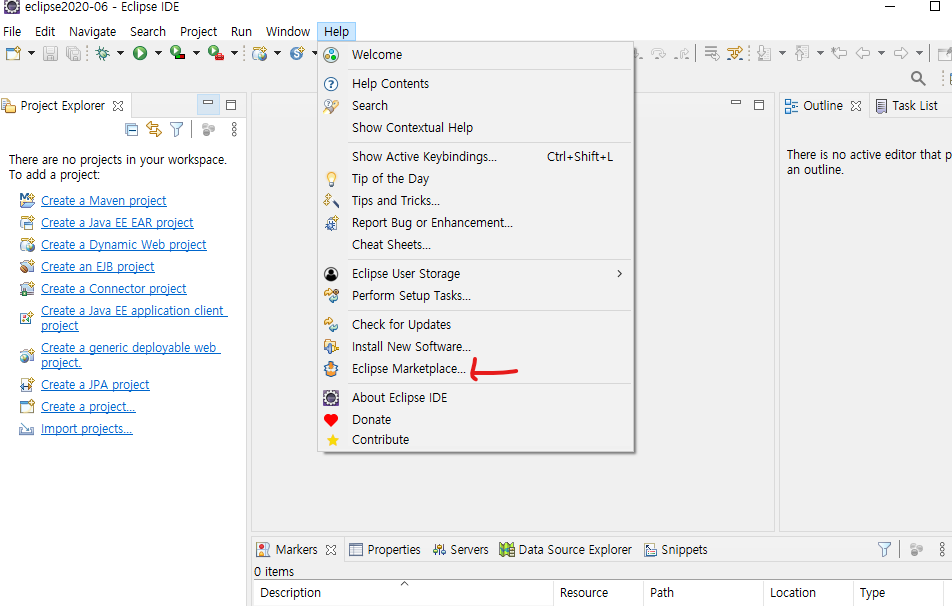The image size is (952, 606).
Task: Expand the Debug button dropdown arrow
Action: click(x=120, y=53)
